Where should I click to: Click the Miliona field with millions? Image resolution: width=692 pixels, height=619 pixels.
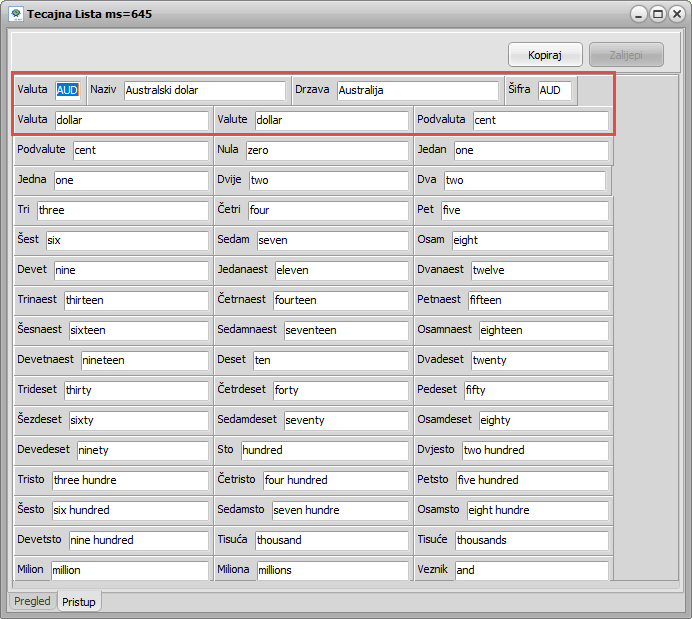pos(332,570)
